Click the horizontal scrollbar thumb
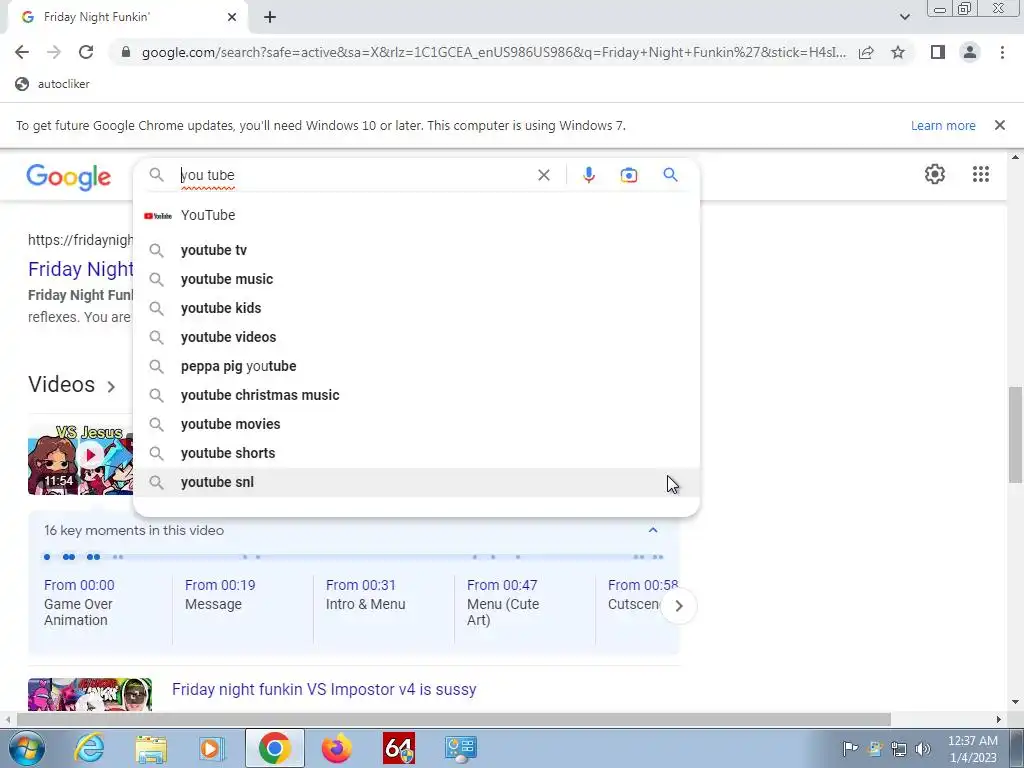This screenshot has height=768, width=1024. coord(453,719)
